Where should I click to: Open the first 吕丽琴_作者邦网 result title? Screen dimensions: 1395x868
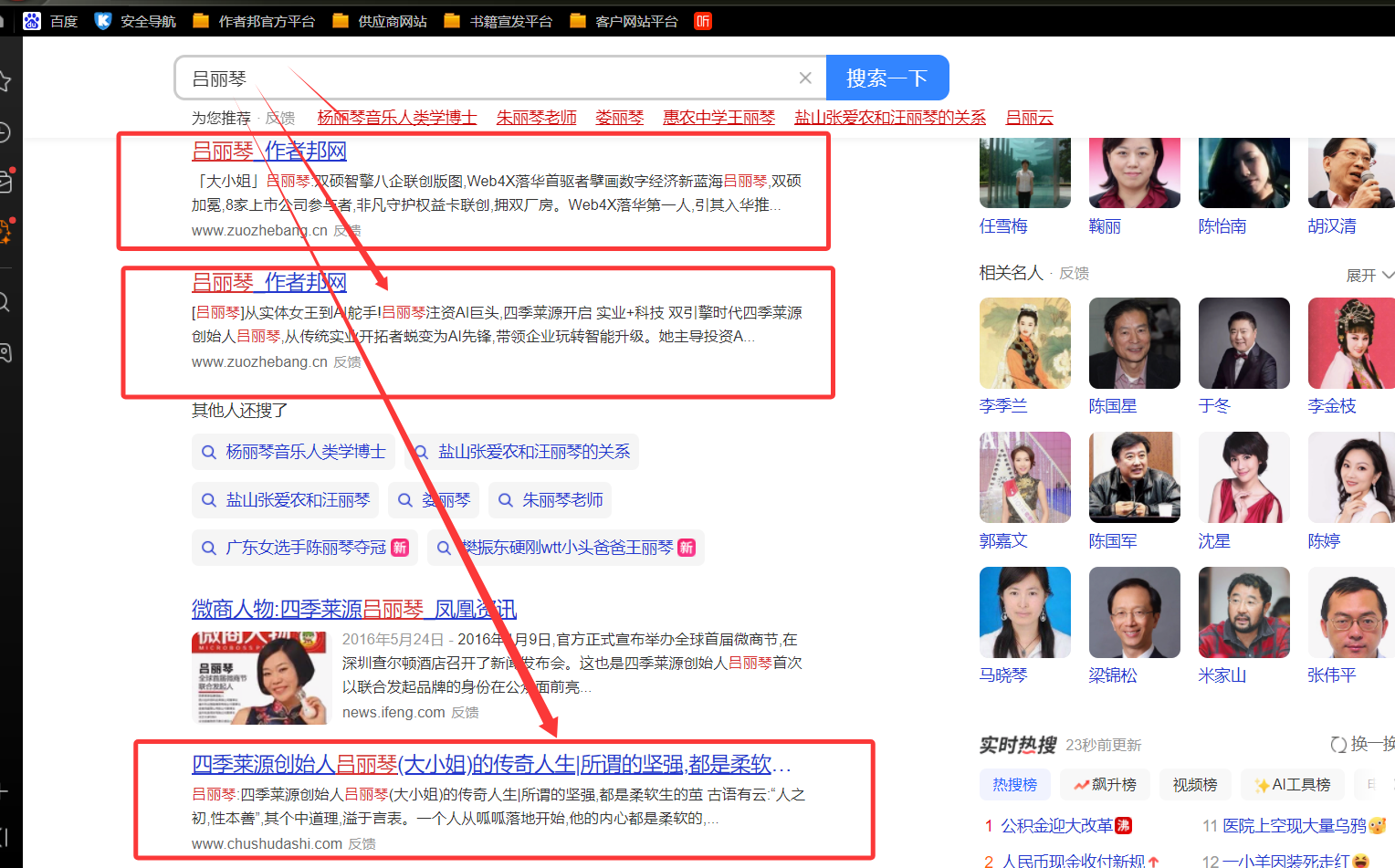click(269, 151)
